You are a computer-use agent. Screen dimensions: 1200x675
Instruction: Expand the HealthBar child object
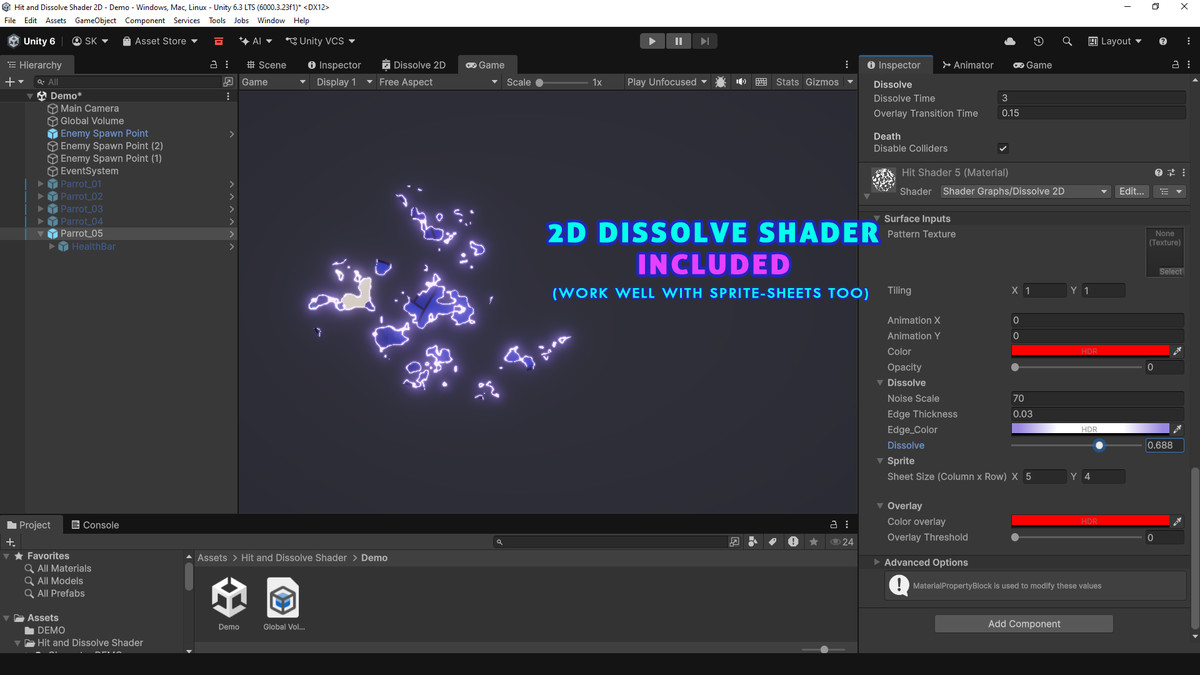(x=52, y=246)
